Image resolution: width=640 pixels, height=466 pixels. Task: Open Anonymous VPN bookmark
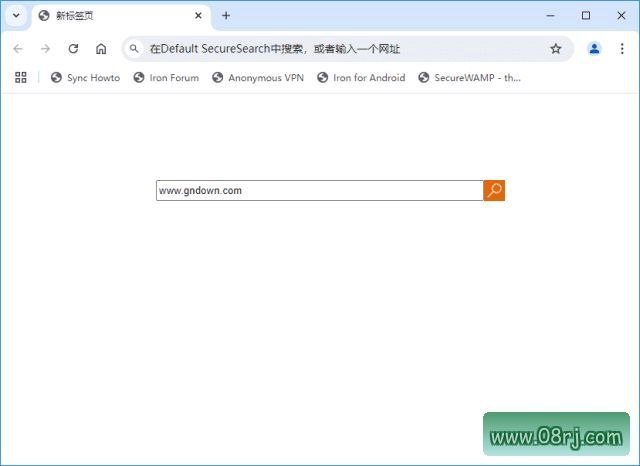pyautogui.click(x=258, y=78)
